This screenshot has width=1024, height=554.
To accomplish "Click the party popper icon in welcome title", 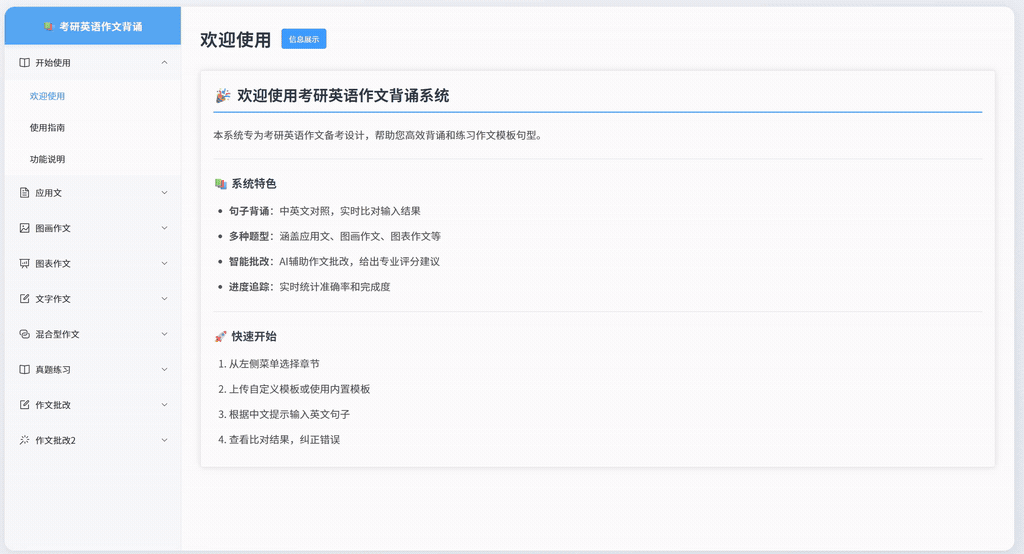I will (223, 96).
